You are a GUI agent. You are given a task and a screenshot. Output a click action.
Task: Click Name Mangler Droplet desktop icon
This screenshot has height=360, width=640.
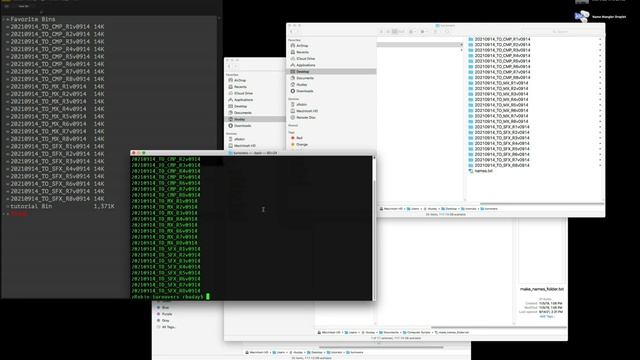[x=582, y=16]
